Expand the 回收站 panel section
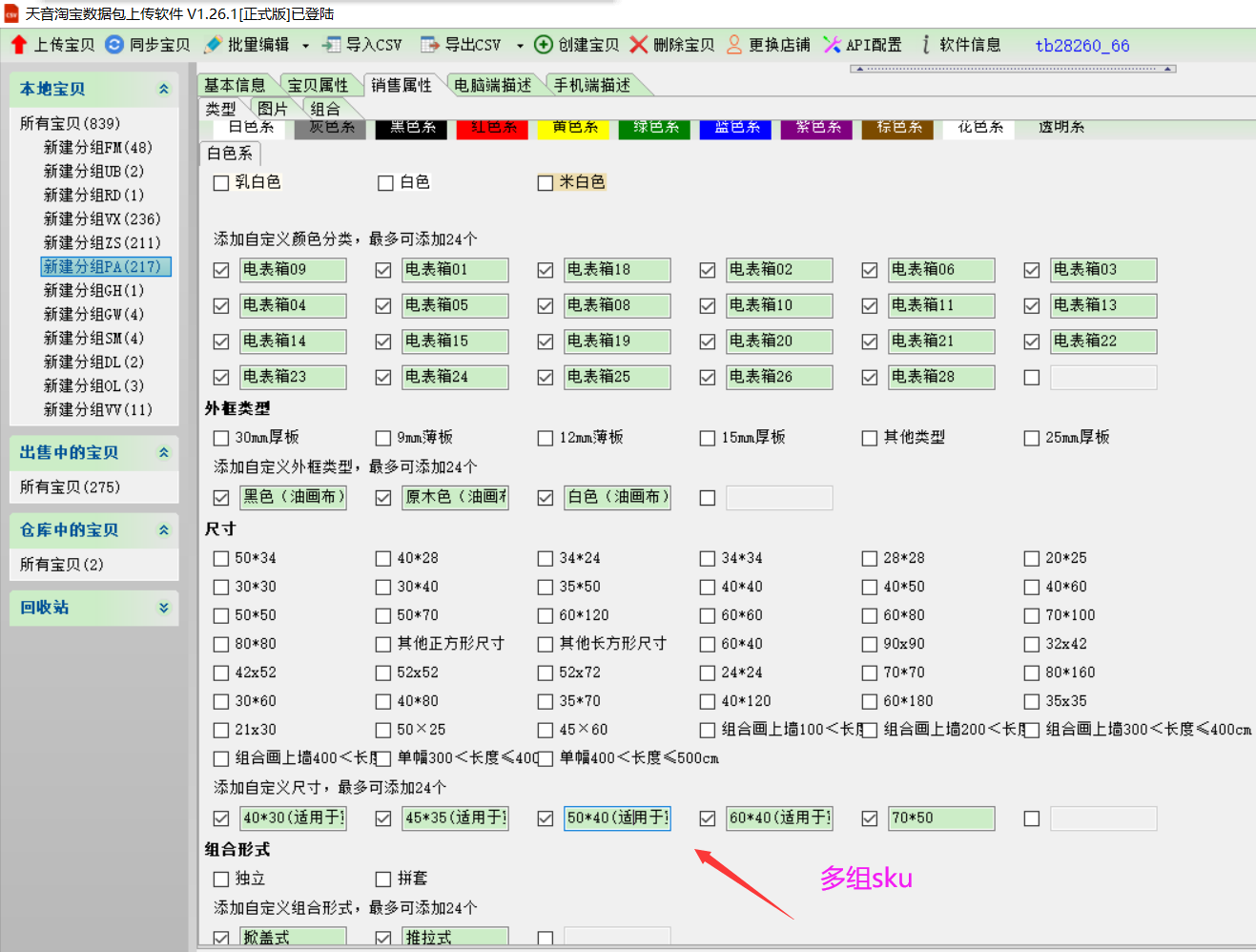Image resolution: width=1256 pixels, height=952 pixels. (x=164, y=608)
